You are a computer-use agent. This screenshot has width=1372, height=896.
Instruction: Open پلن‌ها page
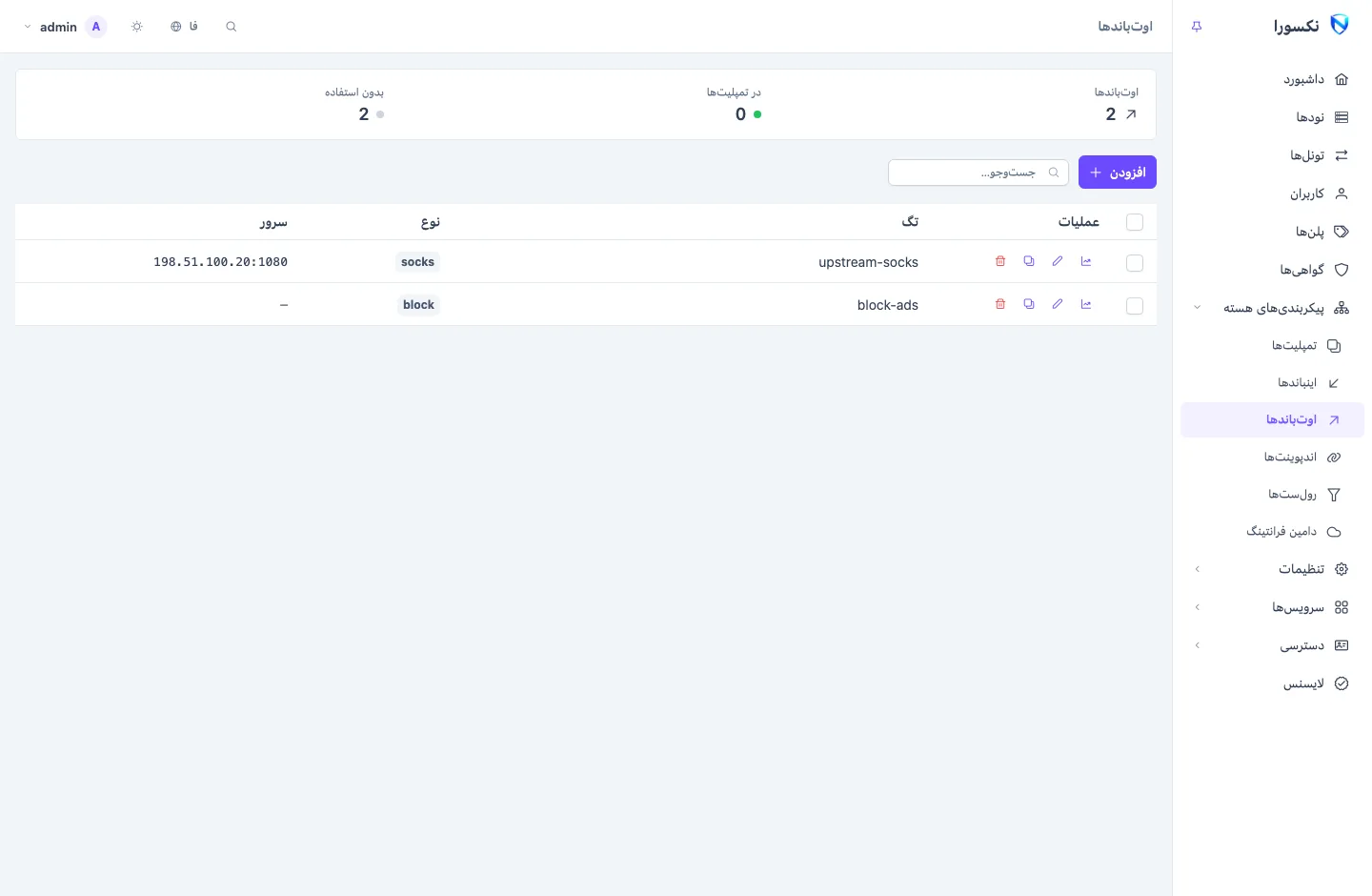(1272, 232)
